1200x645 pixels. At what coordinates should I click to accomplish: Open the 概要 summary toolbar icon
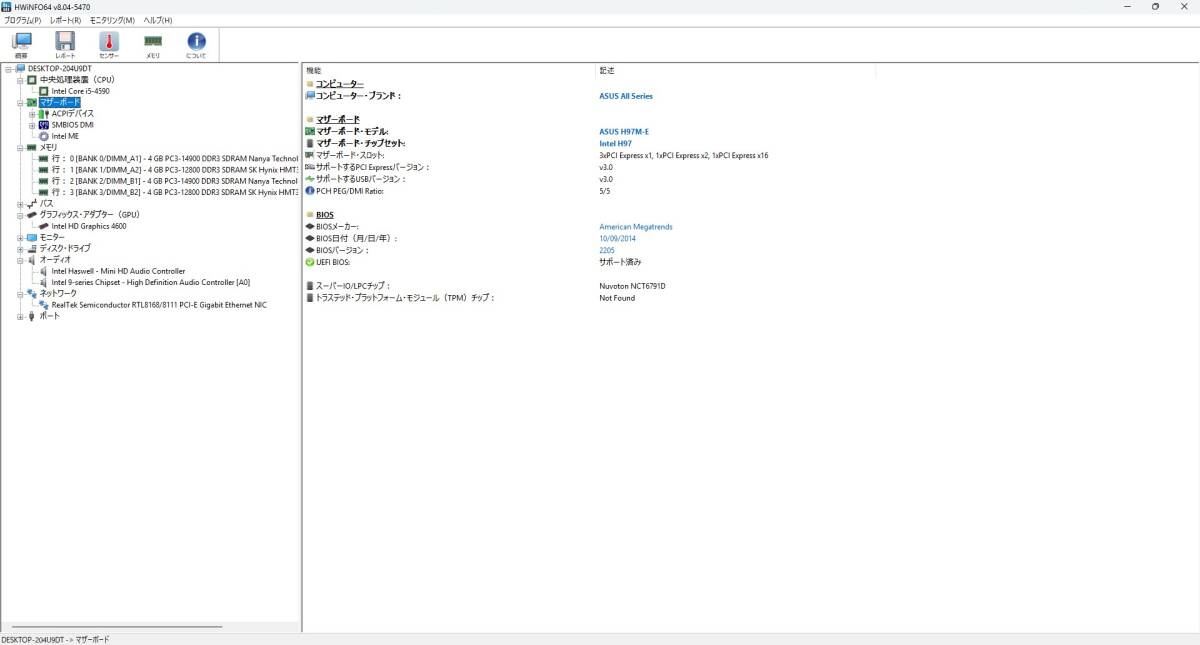point(22,45)
